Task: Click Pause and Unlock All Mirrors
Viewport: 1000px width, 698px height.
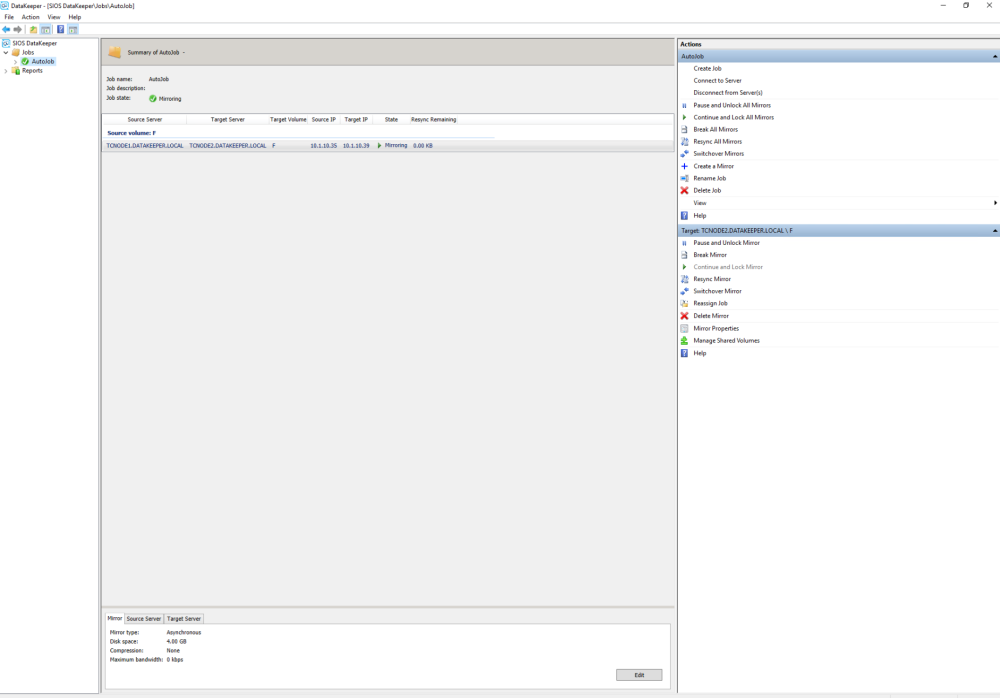Action: pyautogui.click(x=732, y=105)
